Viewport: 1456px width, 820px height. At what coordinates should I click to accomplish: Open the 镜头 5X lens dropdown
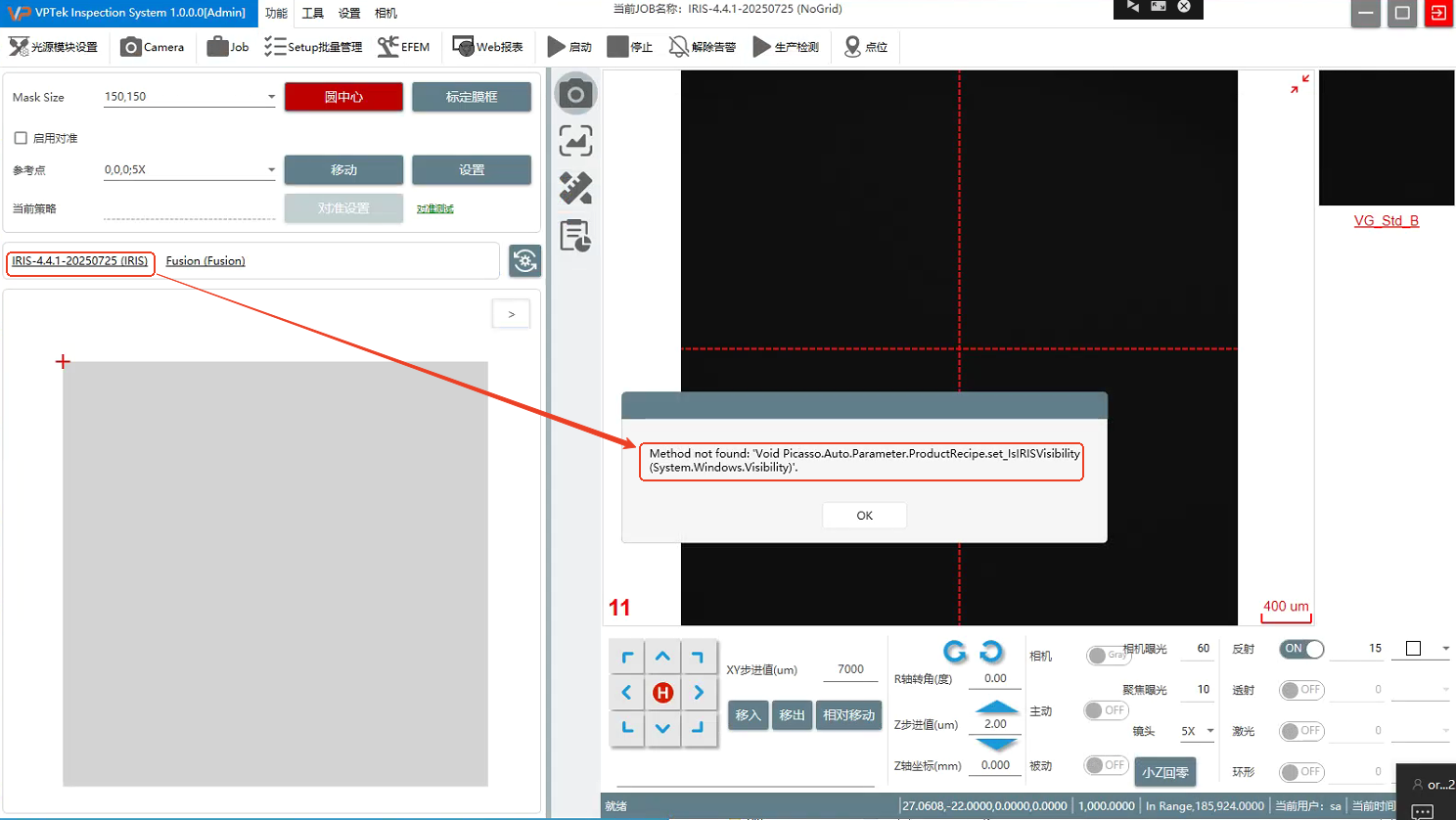point(1209,731)
